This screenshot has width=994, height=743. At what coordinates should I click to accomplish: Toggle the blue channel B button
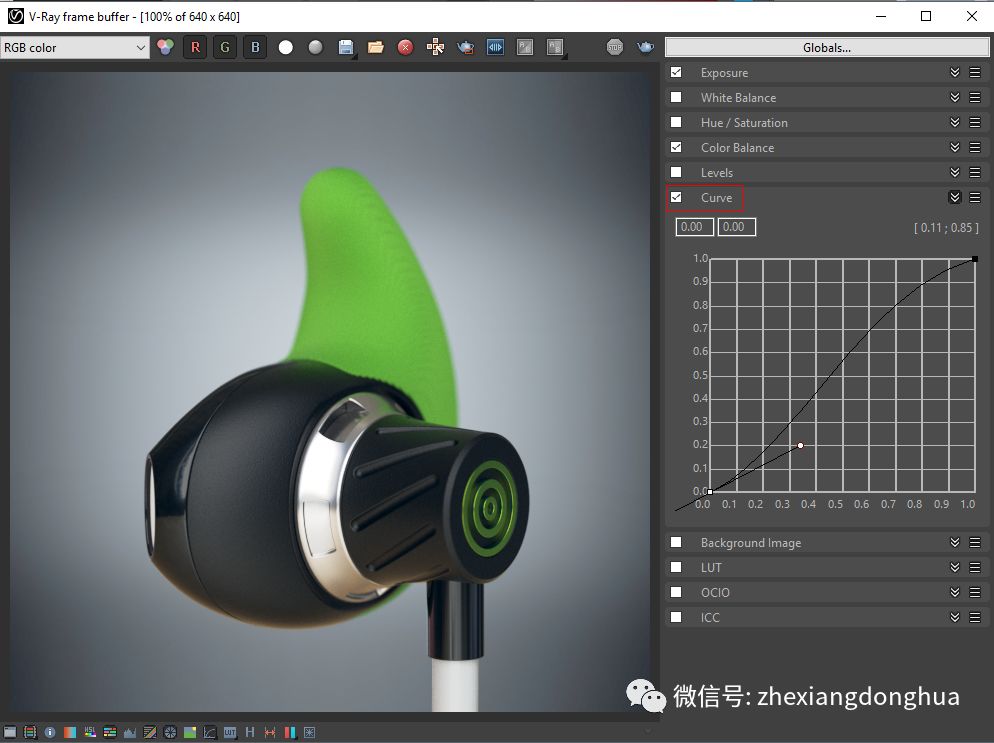(255, 48)
